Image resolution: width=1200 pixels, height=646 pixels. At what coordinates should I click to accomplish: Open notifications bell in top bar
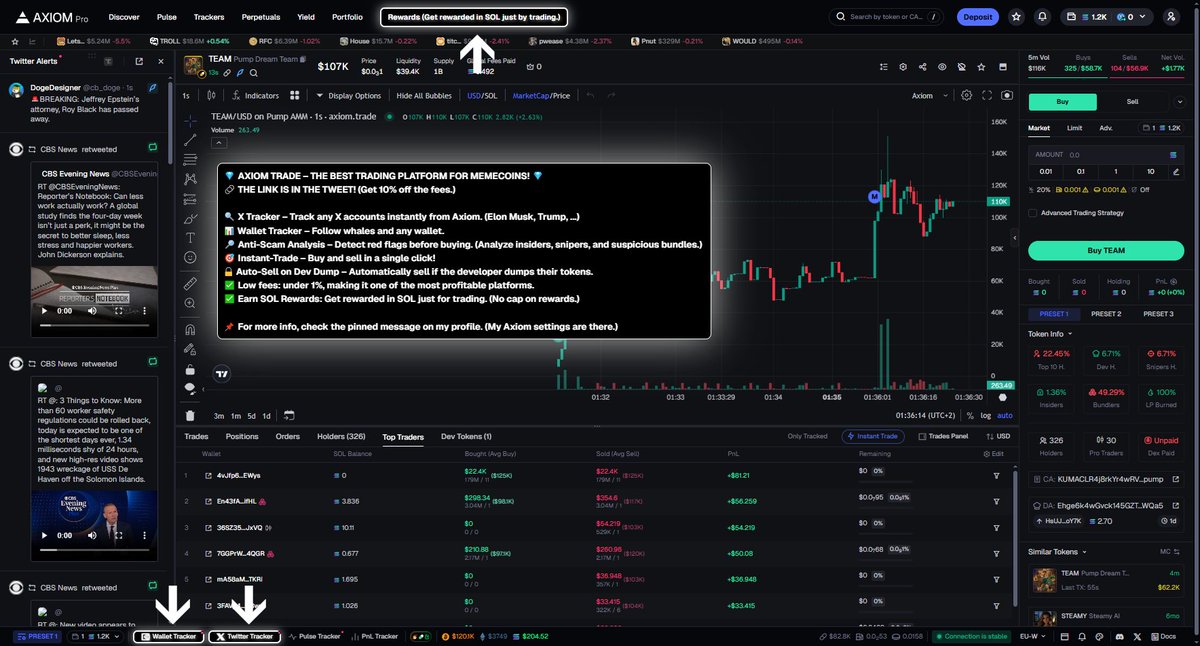tap(1043, 17)
